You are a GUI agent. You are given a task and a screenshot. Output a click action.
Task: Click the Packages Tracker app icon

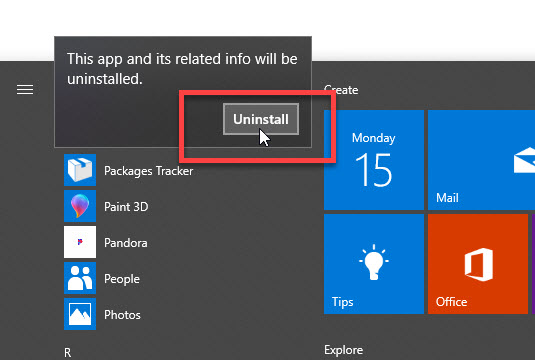(x=80, y=170)
